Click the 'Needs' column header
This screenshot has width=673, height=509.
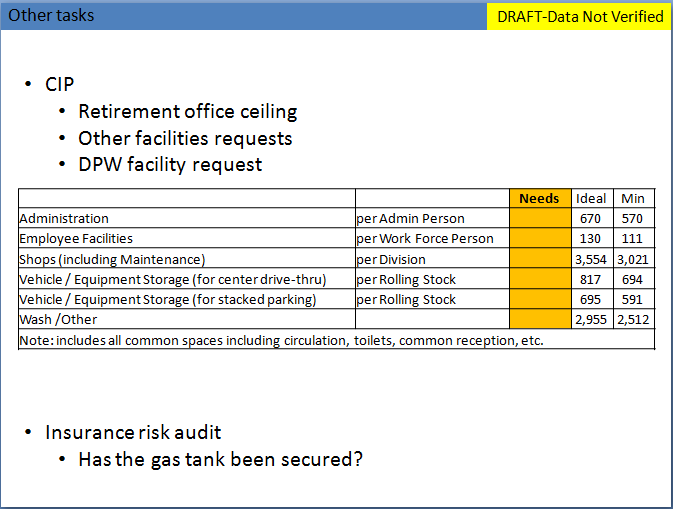pyautogui.click(x=540, y=198)
